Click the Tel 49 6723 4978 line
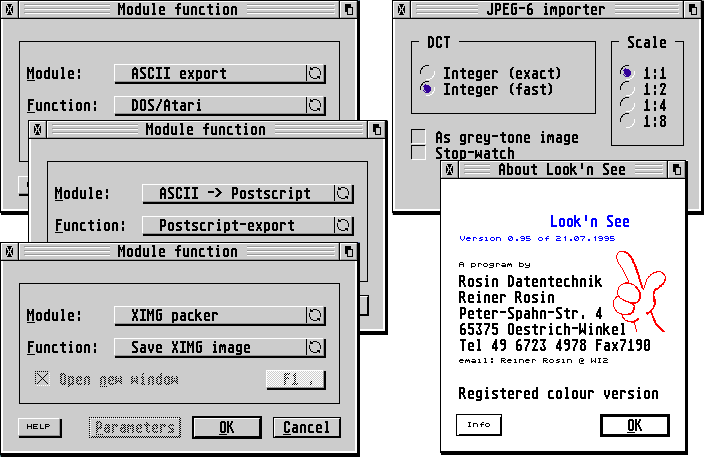Viewport: 704px width, 457px height. click(554, 345)
